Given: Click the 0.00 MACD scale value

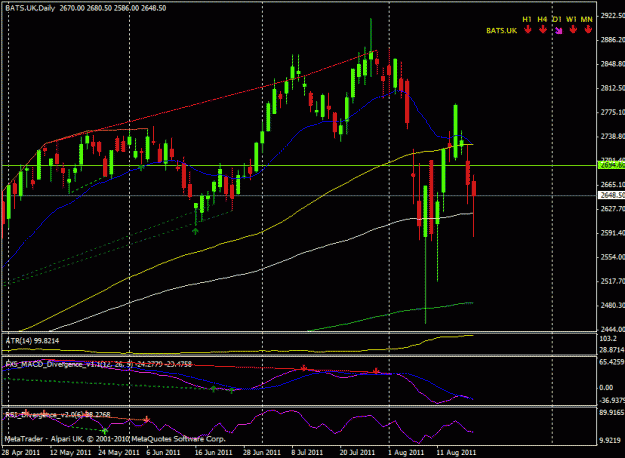Looking at the screenshot, I should tap(606, 387).
